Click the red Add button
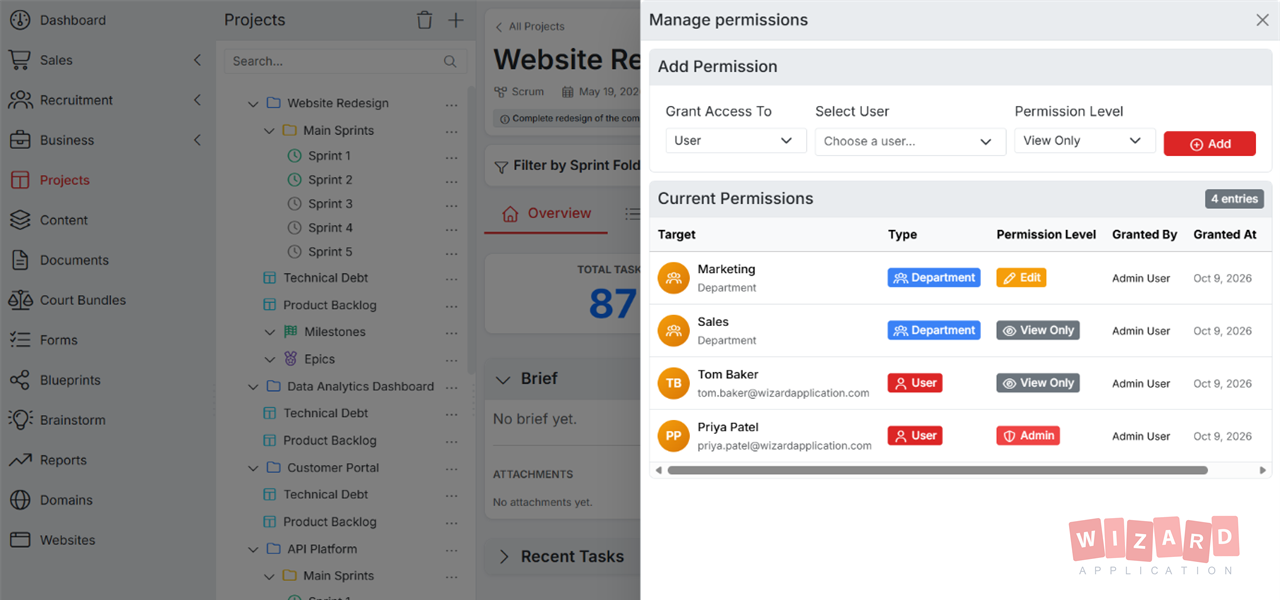1280x600 pixels. (1210, 144)
